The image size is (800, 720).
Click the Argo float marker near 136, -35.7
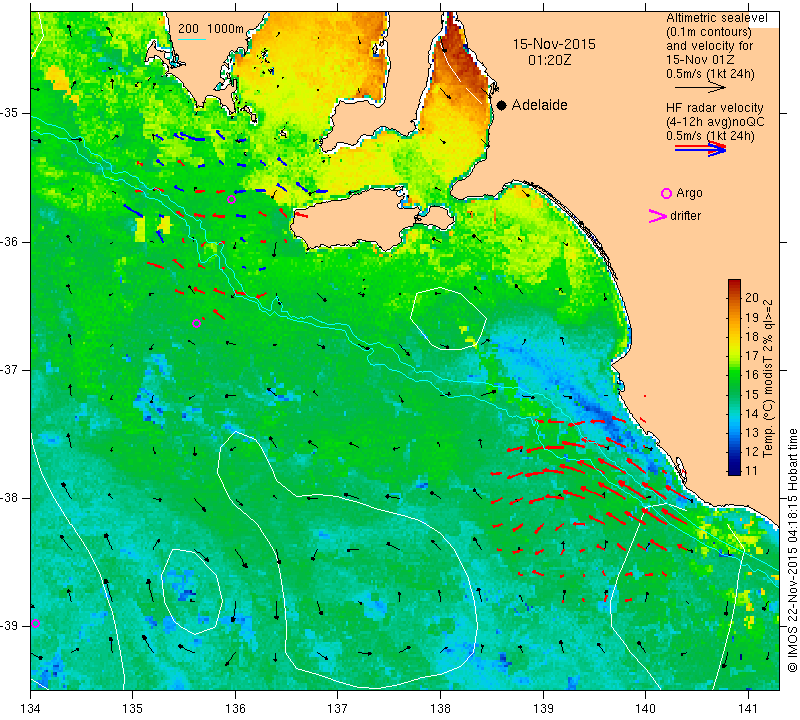tap(231, 200)
